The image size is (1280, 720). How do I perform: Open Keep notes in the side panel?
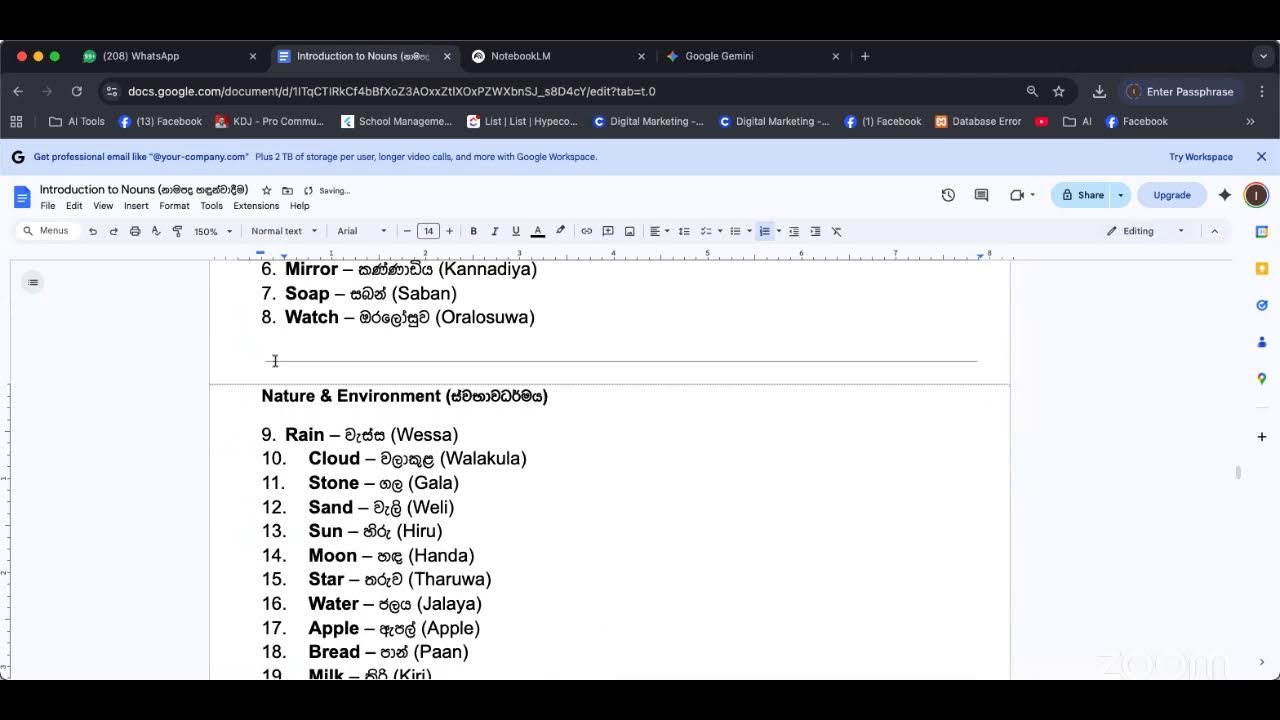(1261, 269)
